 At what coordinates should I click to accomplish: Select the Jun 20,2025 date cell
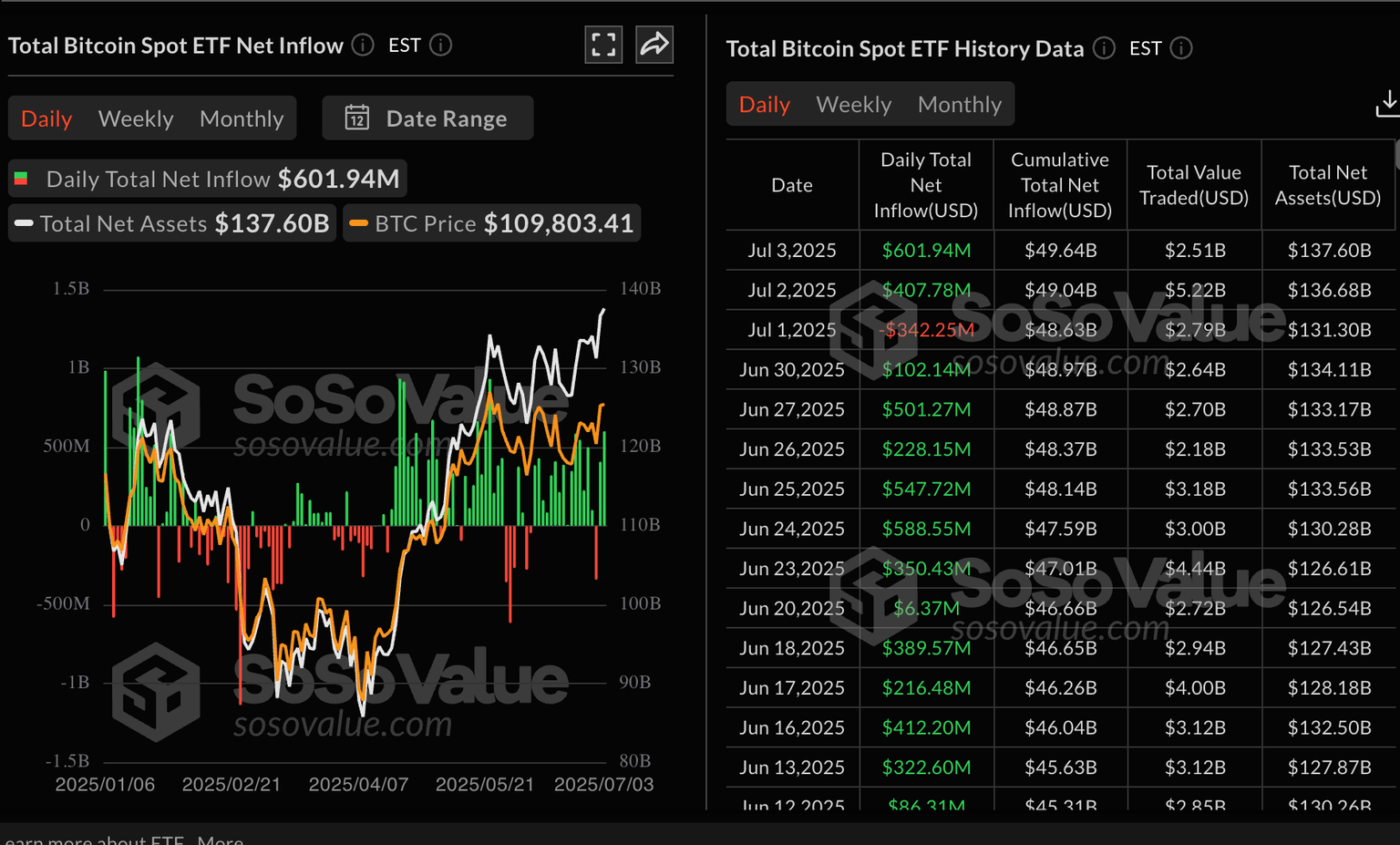(x=792, y=608)
